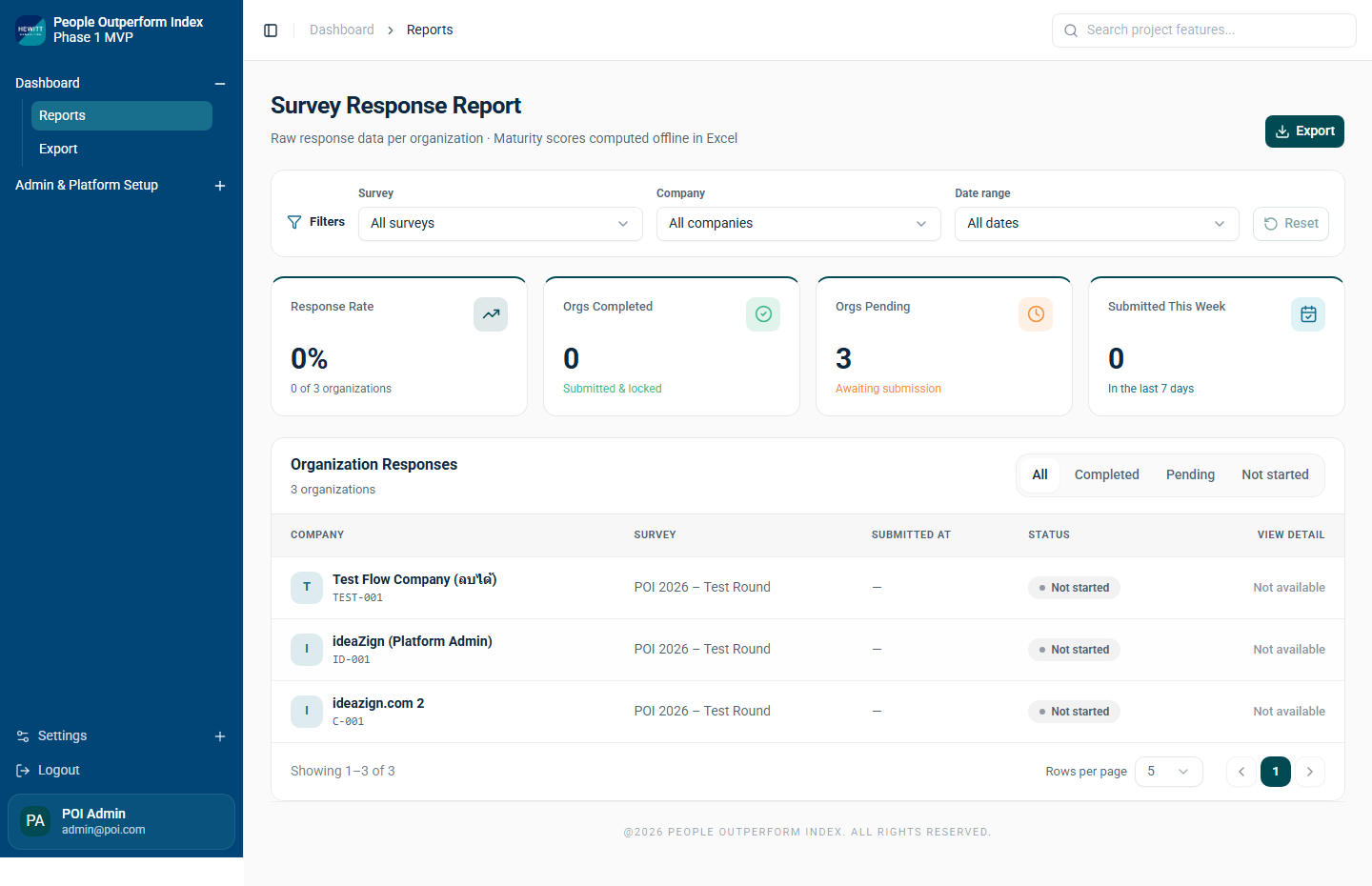Expand Admin & Platform Setup plus icon
This screenshot has height=886, width=1372.
click(220, 186)
